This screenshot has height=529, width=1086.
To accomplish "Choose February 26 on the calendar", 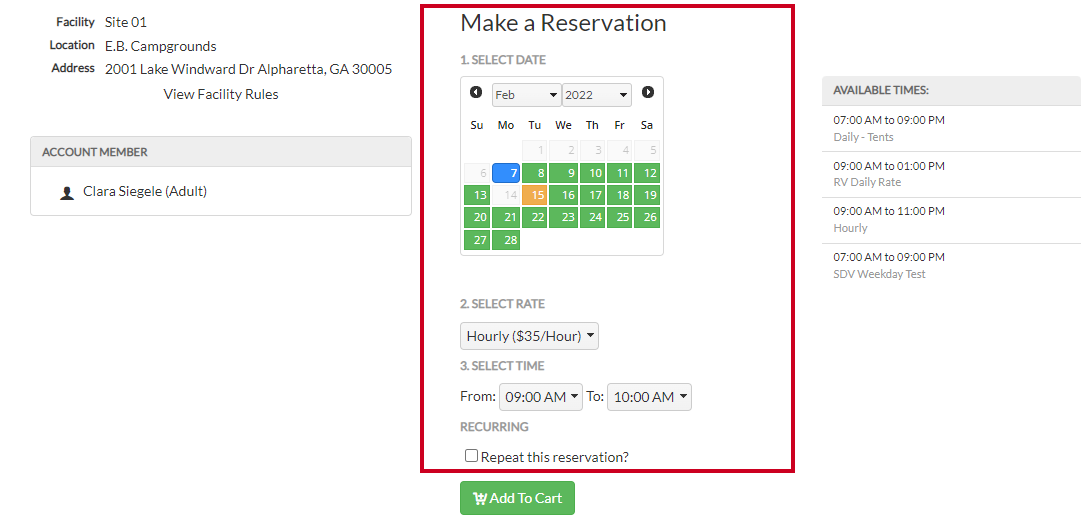I will (647, 217).
